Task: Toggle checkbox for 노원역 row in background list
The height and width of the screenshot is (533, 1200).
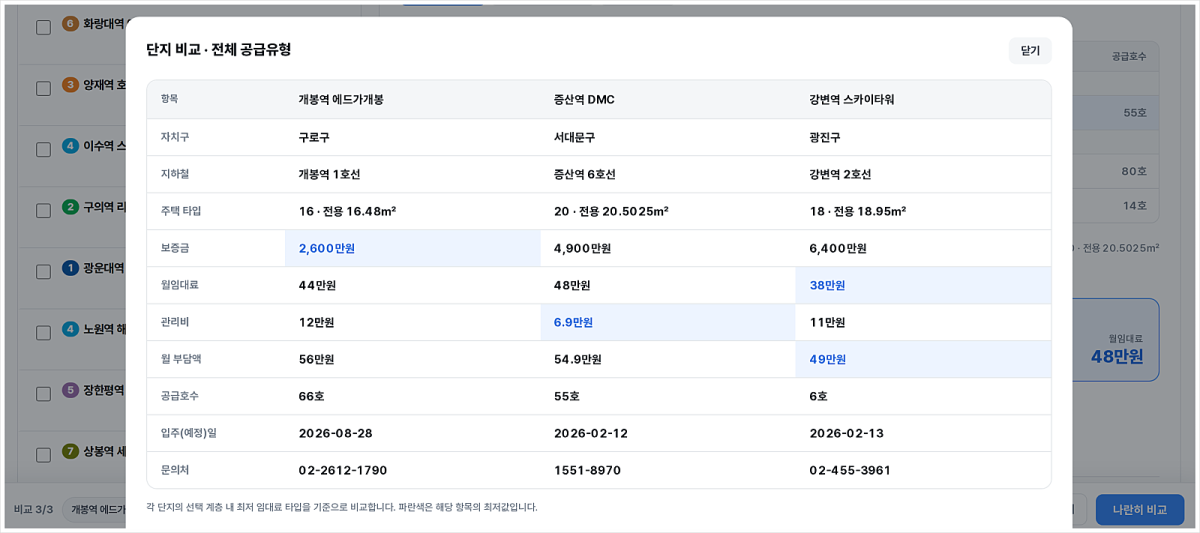Action: point(43,332)
